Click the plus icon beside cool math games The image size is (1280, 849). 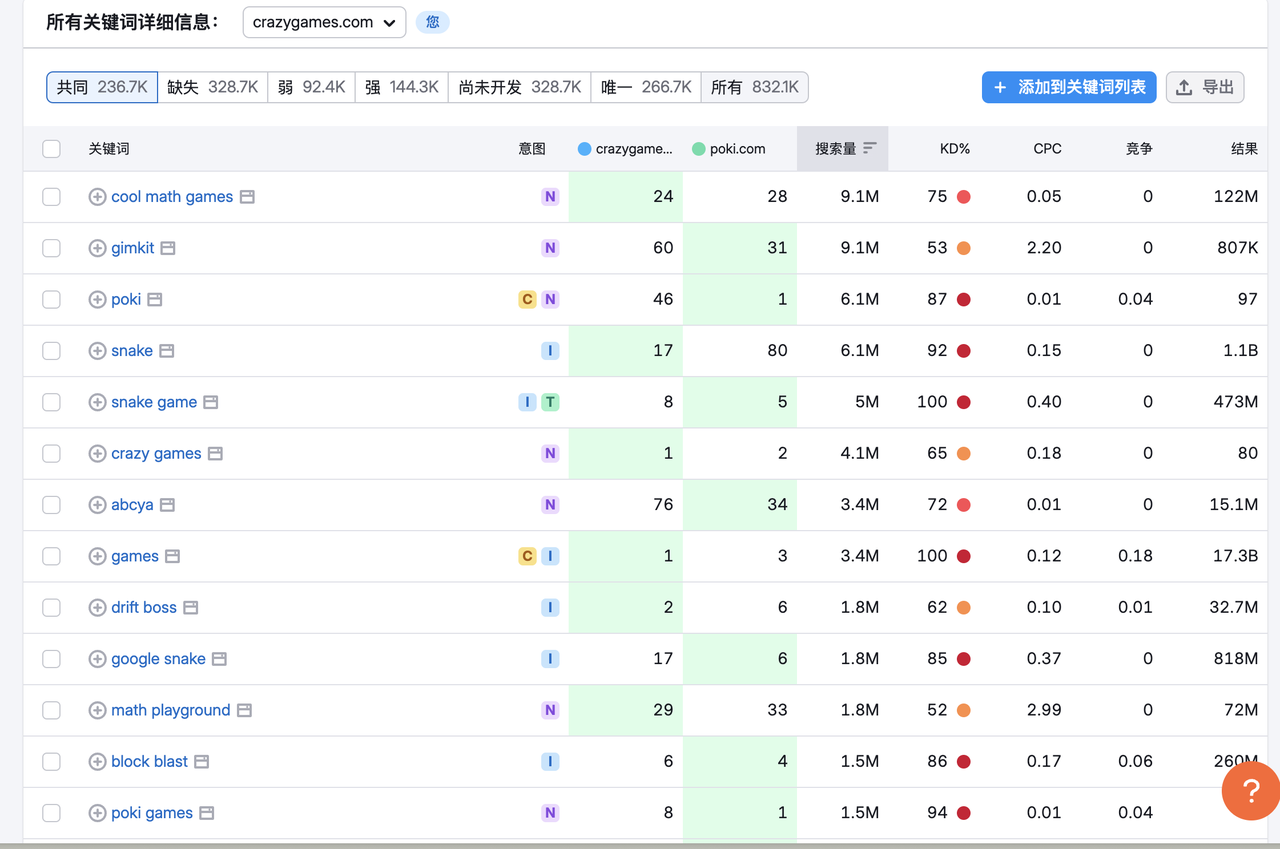[97, 197]
